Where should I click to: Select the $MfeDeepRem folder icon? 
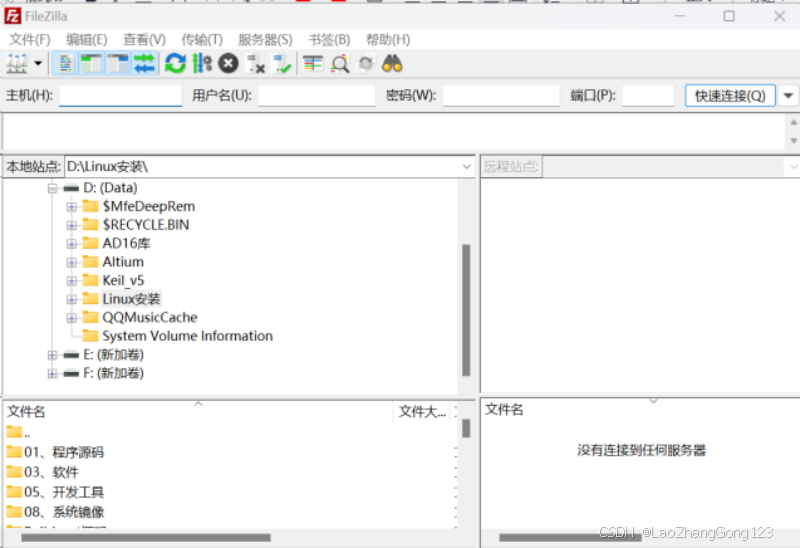pos(90,206)
